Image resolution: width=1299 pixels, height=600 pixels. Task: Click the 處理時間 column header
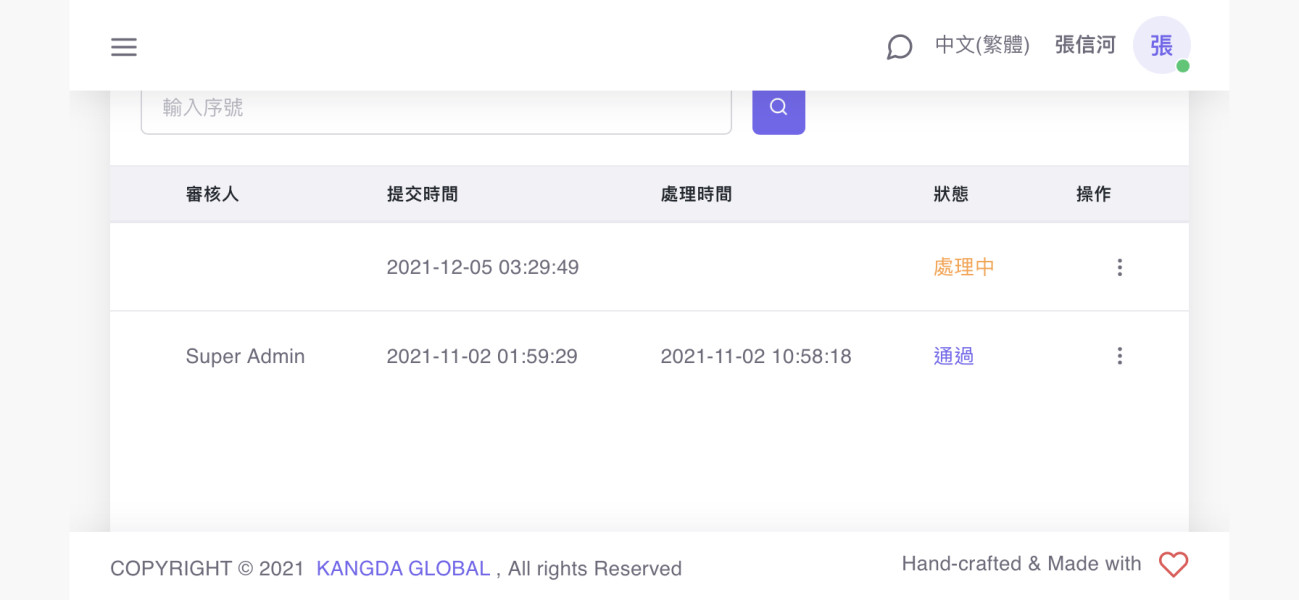pyautogui.click(x=696, y=194)
